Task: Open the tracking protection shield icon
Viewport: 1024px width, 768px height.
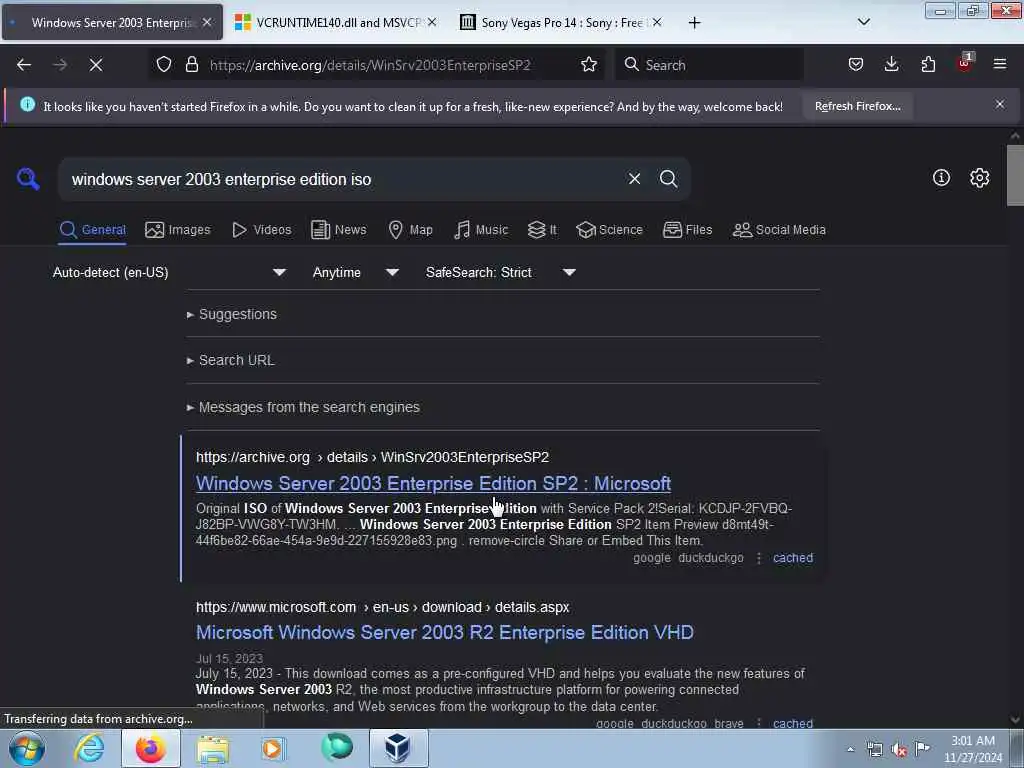Action: pos(164,65)
